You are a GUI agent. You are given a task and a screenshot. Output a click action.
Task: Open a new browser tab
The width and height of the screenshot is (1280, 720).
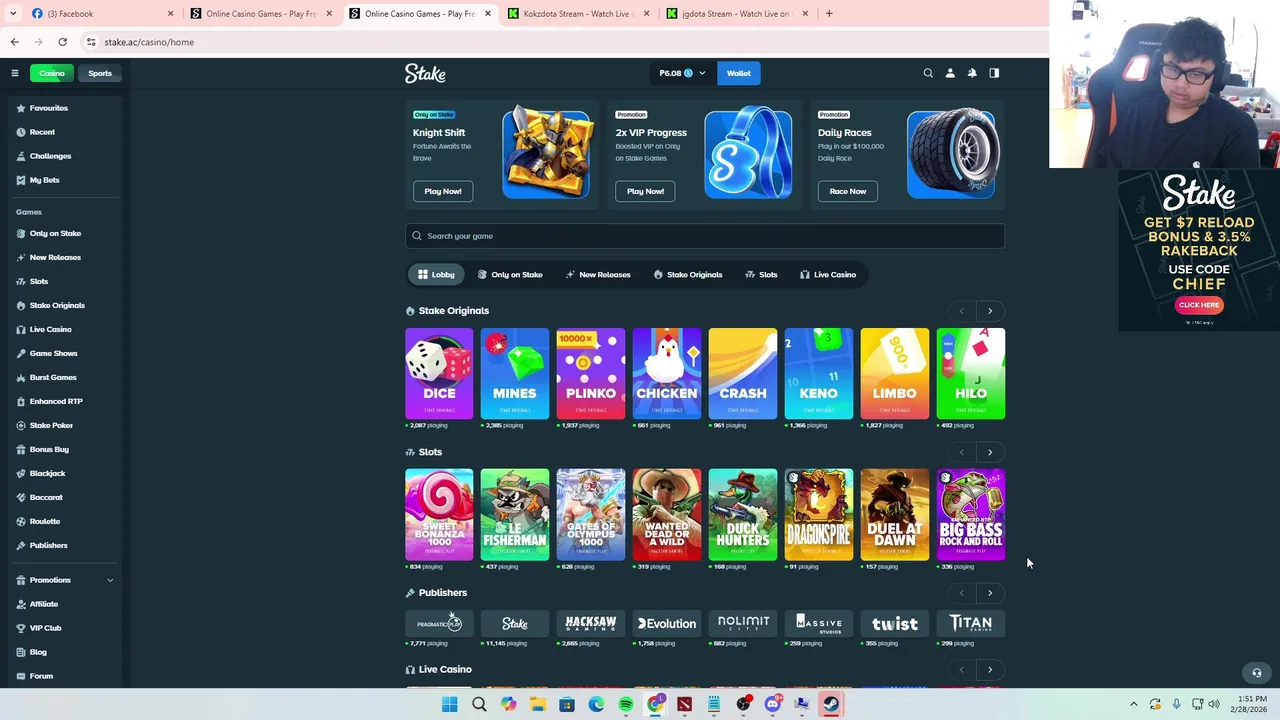tap(829, 14)
